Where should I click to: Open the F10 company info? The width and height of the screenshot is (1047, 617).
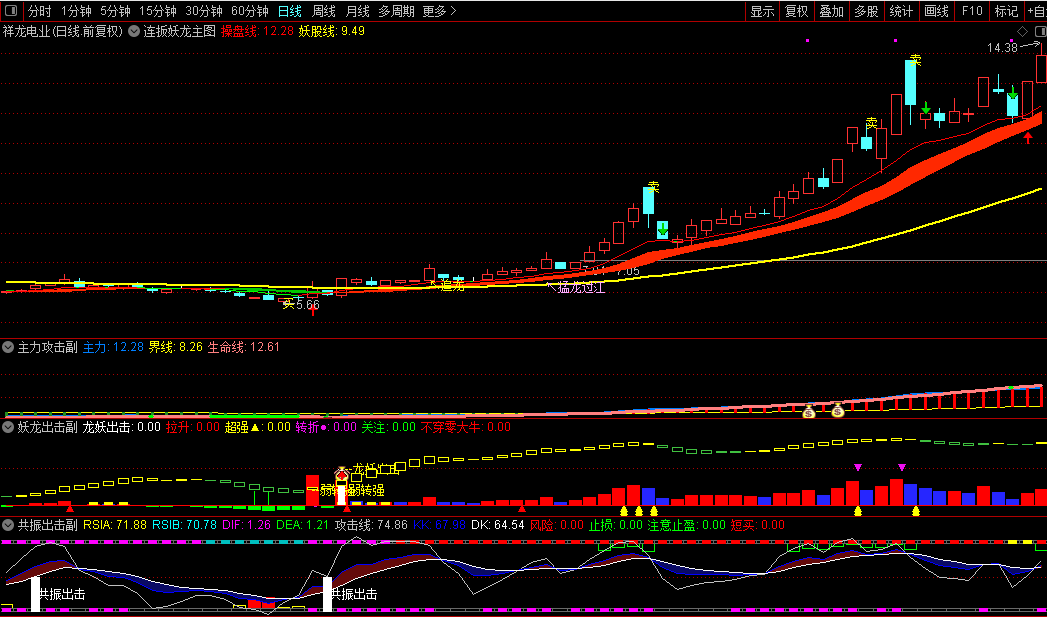point(972,11)
